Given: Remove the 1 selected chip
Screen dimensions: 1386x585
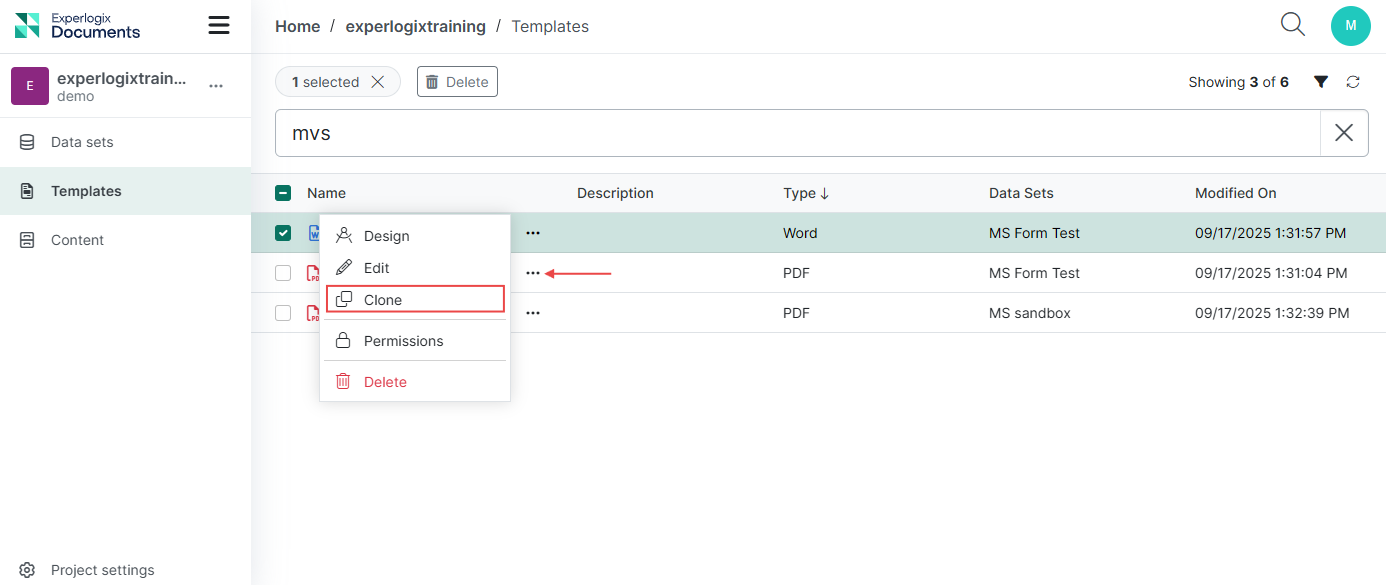Looking at the screenshot, I should pyautogui.click(x=378, y=82).
